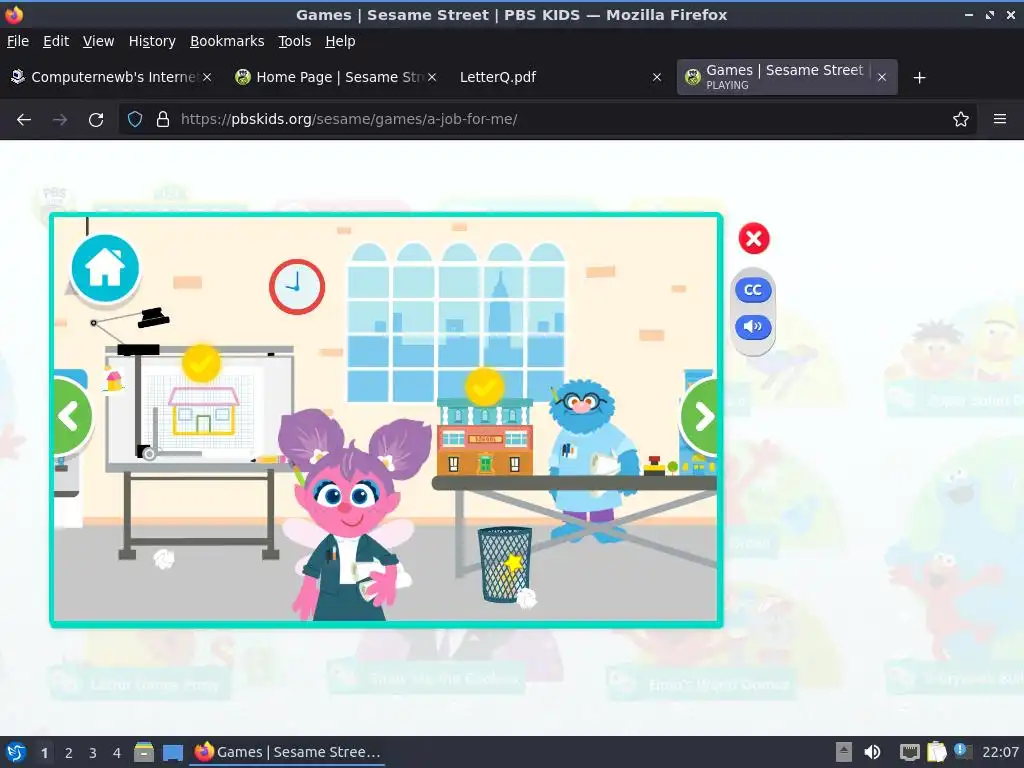Screen dimensions: 1024x768
Task: Open the Tools menu
Action: tap(295, 41)
